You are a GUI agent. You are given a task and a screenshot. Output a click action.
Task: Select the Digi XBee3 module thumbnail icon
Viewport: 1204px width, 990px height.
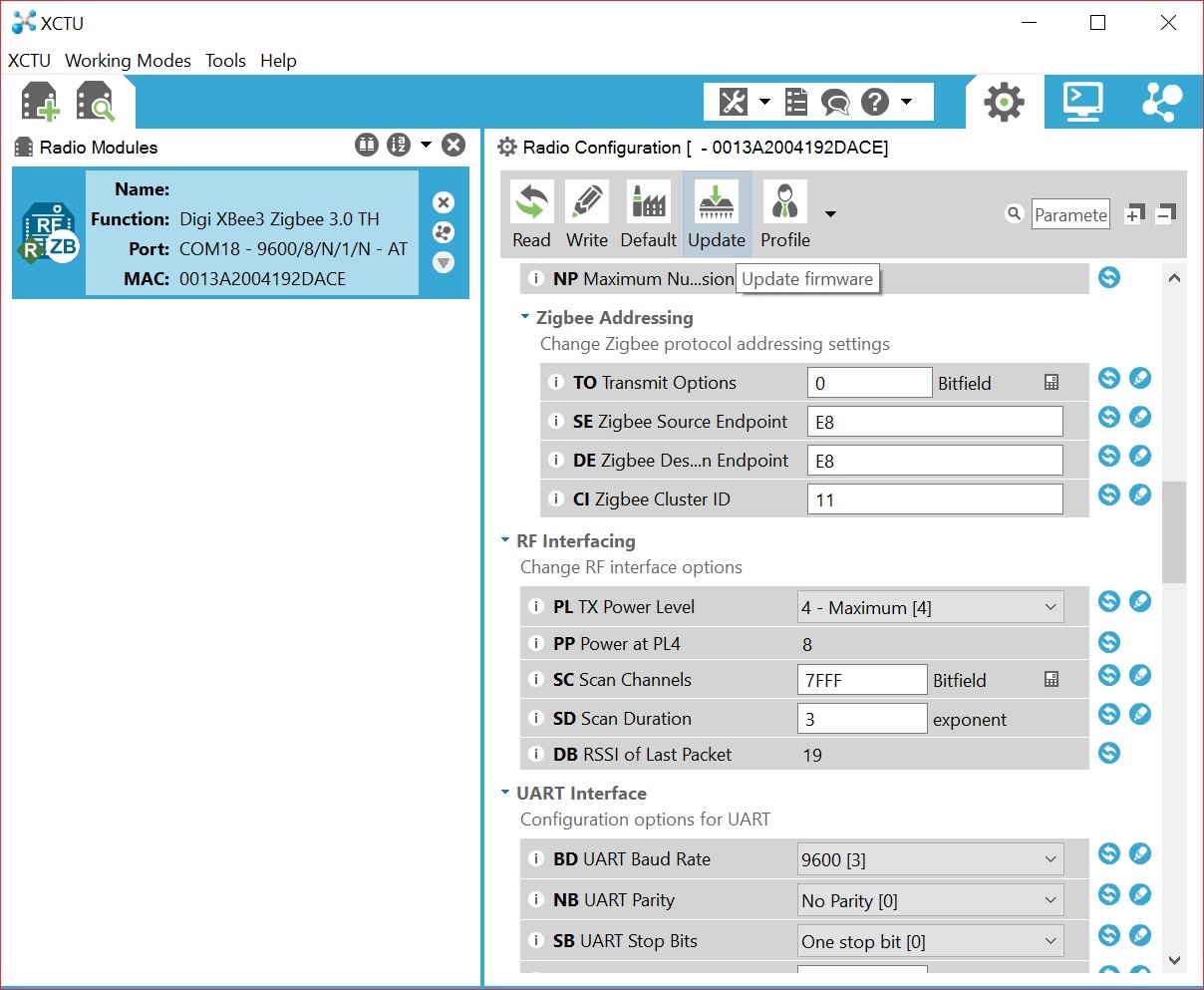49,233
